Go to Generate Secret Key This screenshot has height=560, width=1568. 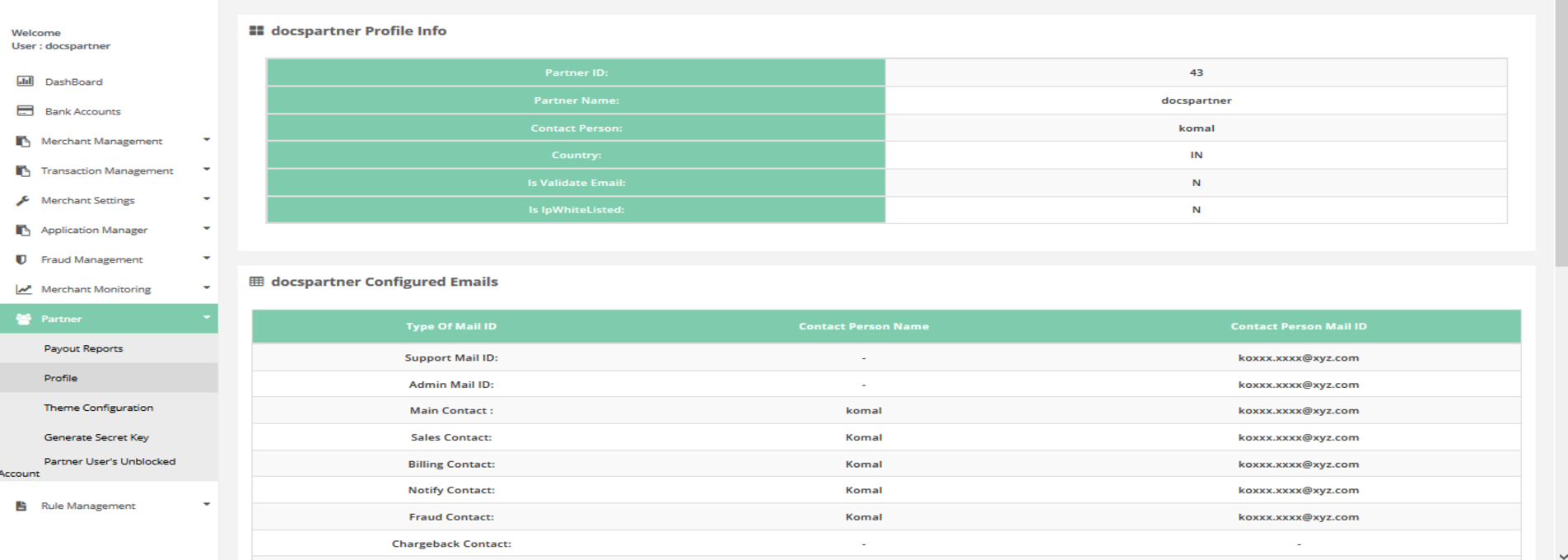(96, 437)
